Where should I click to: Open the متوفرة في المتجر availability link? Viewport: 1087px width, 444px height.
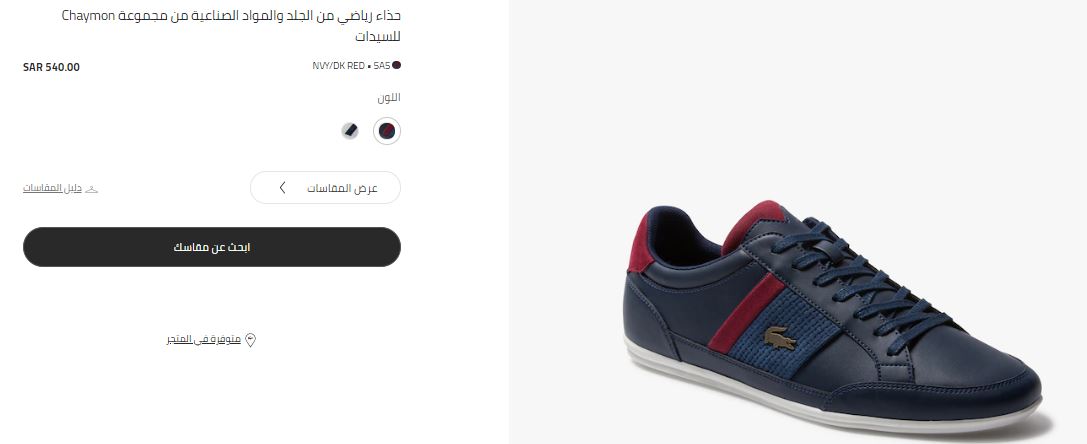pyautogui.click(x=204, y=340)
